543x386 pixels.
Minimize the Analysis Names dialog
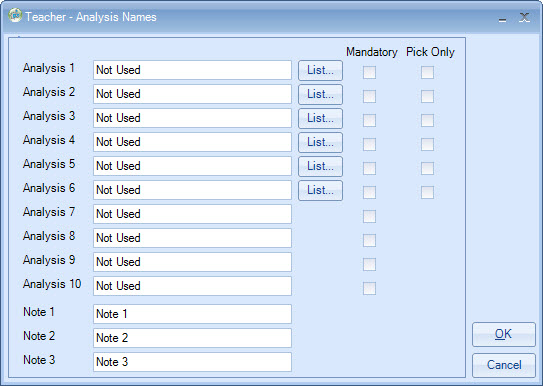pyautogui.click(x=502, y=19)
